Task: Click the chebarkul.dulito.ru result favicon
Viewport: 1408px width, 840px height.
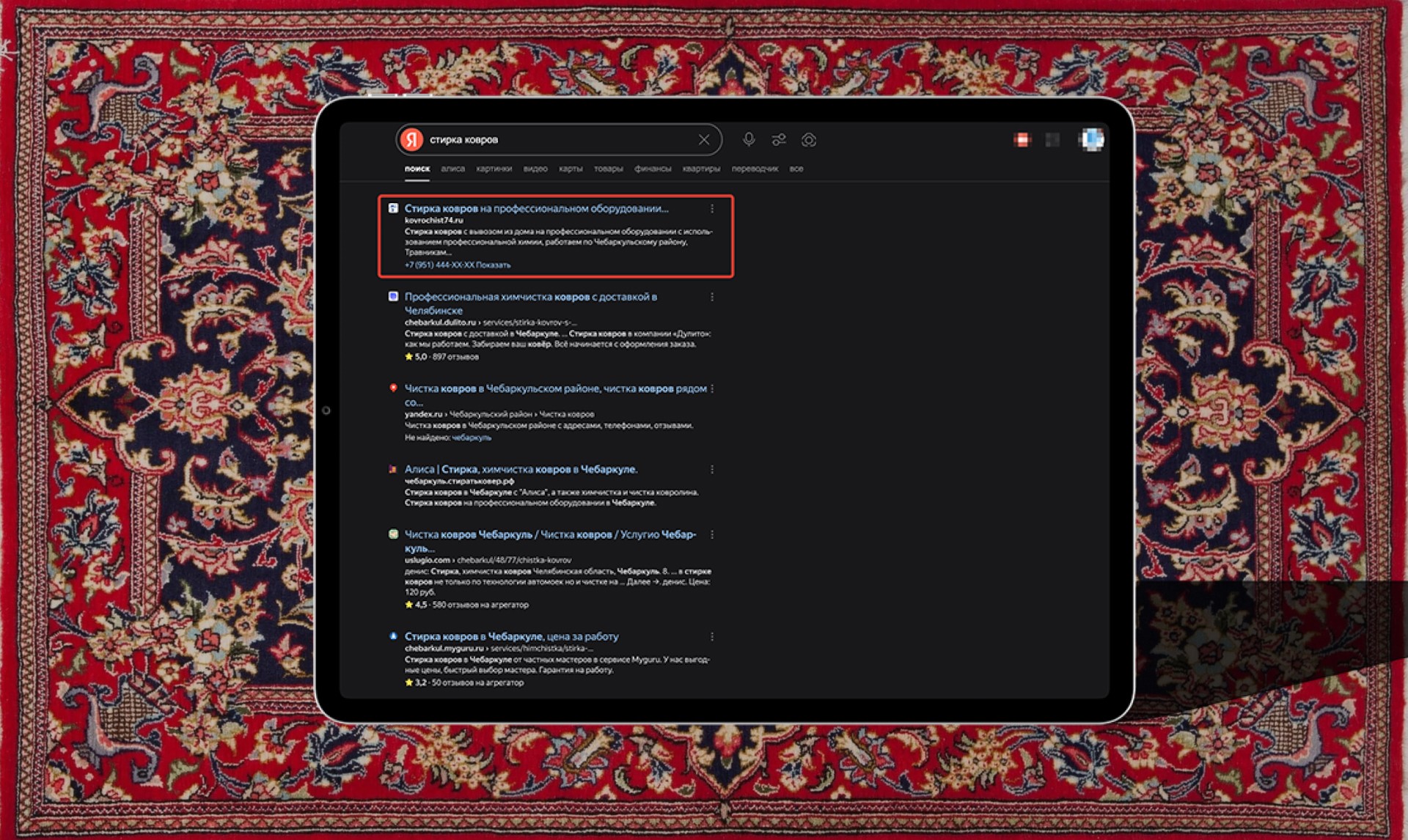Action: [x=392, y=296]
